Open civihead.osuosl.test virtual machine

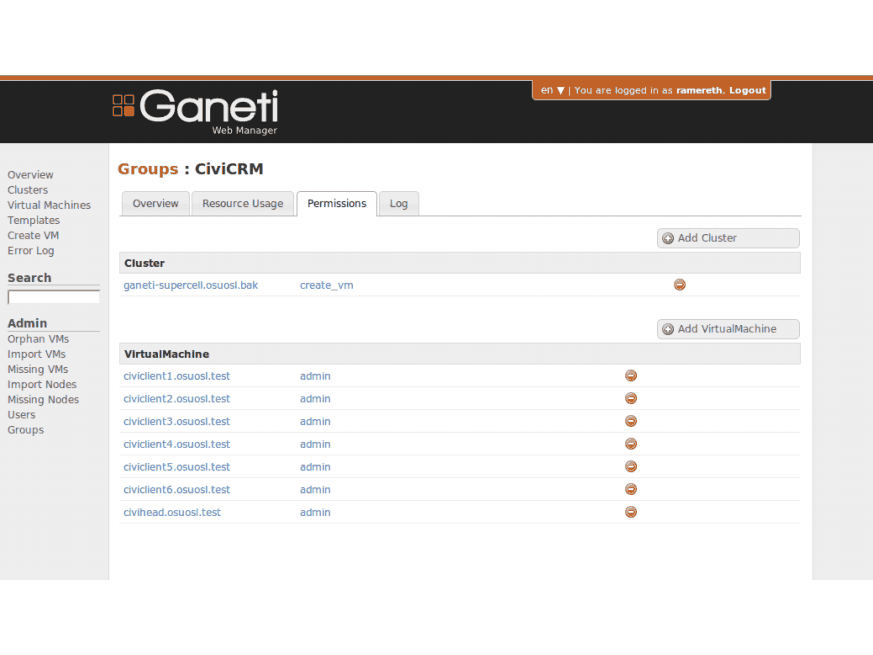point(172,512)
